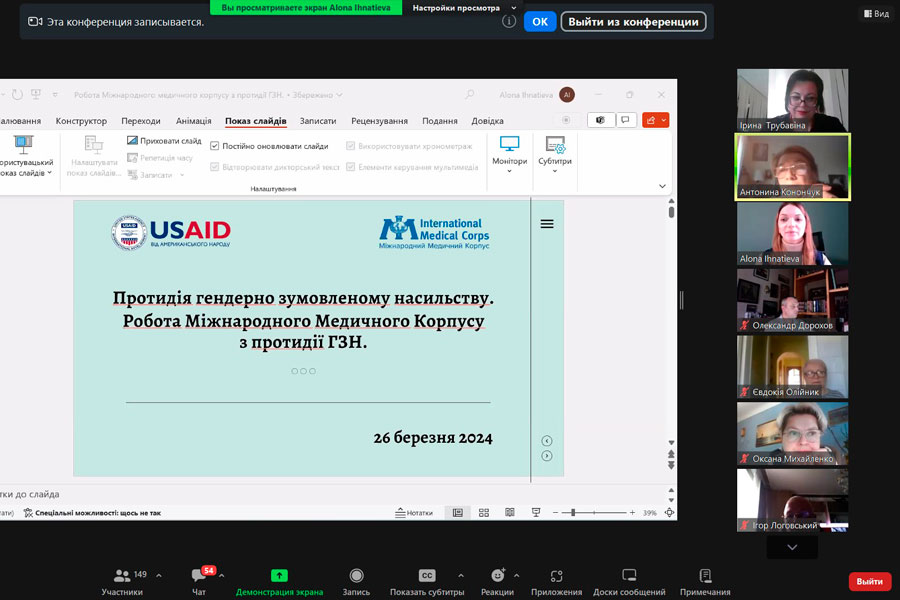Click the PowerPoint search magnifier icon
This screenshot has height=600, width=900.
click(470, 94)
